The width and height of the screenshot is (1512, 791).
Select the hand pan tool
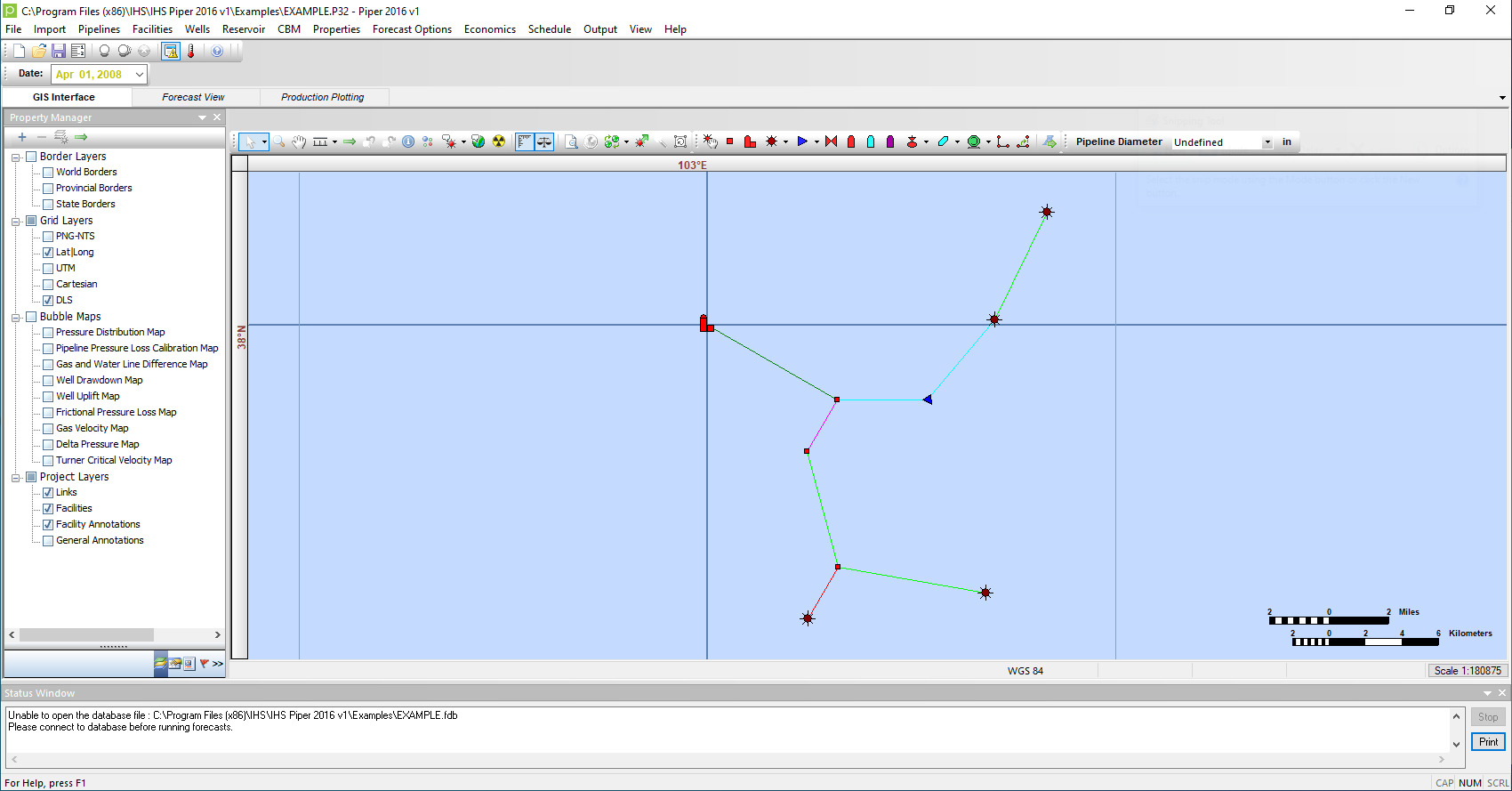coord(299,141)
